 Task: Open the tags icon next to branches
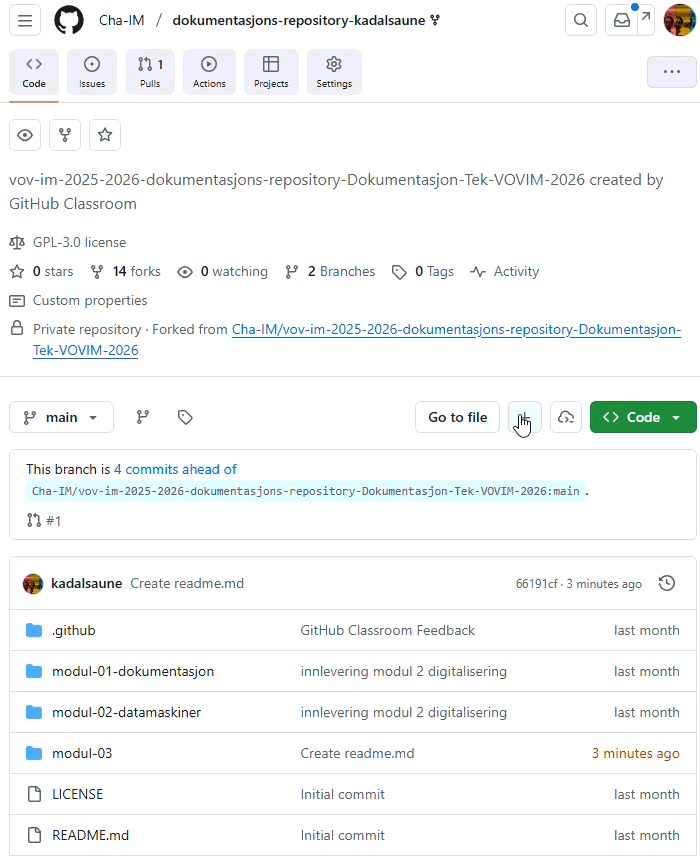[x=184, y=417]
